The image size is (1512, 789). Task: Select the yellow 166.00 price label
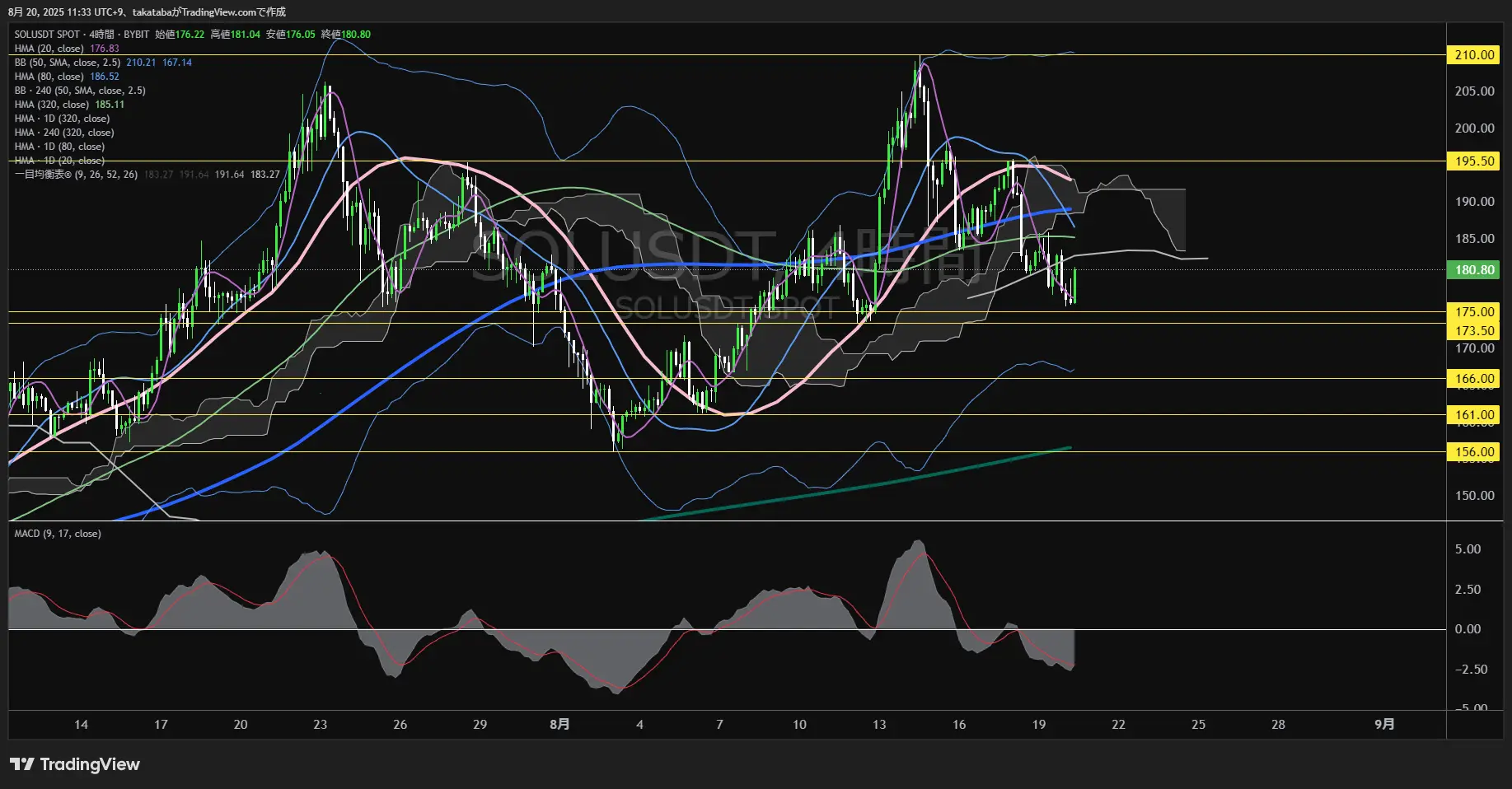[x=1474, y=379]
